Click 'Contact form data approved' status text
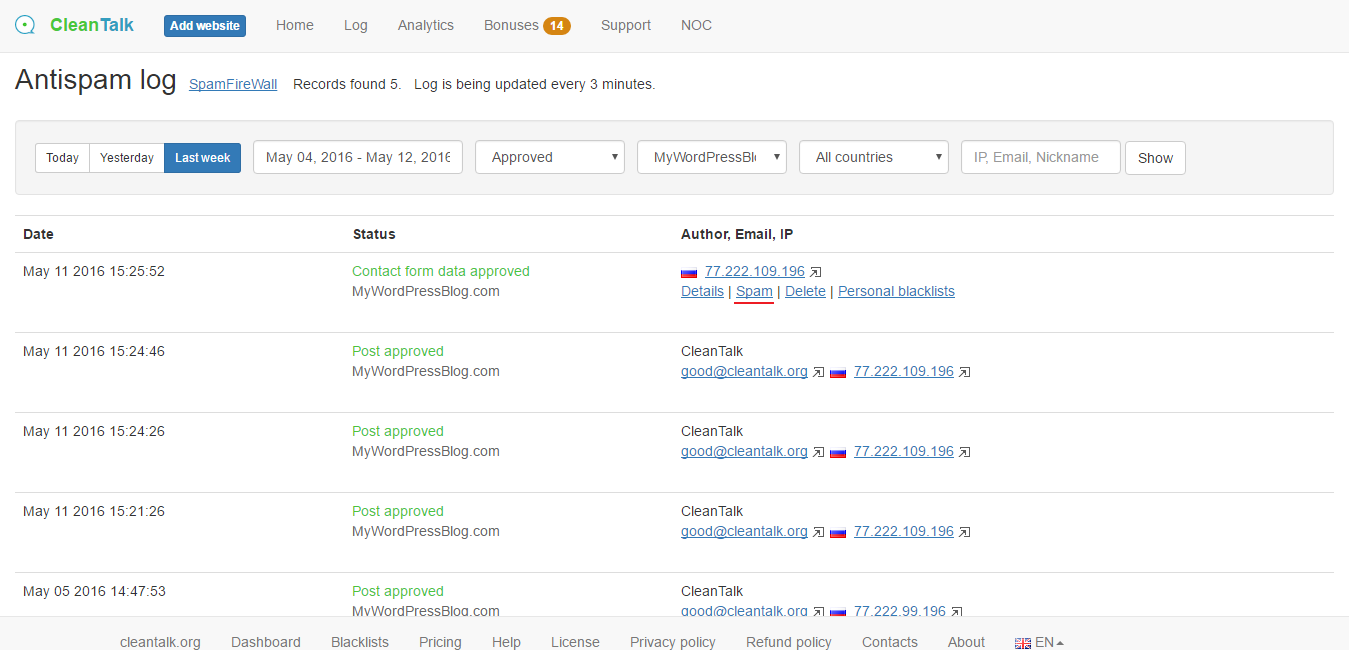 coord(441,271)
